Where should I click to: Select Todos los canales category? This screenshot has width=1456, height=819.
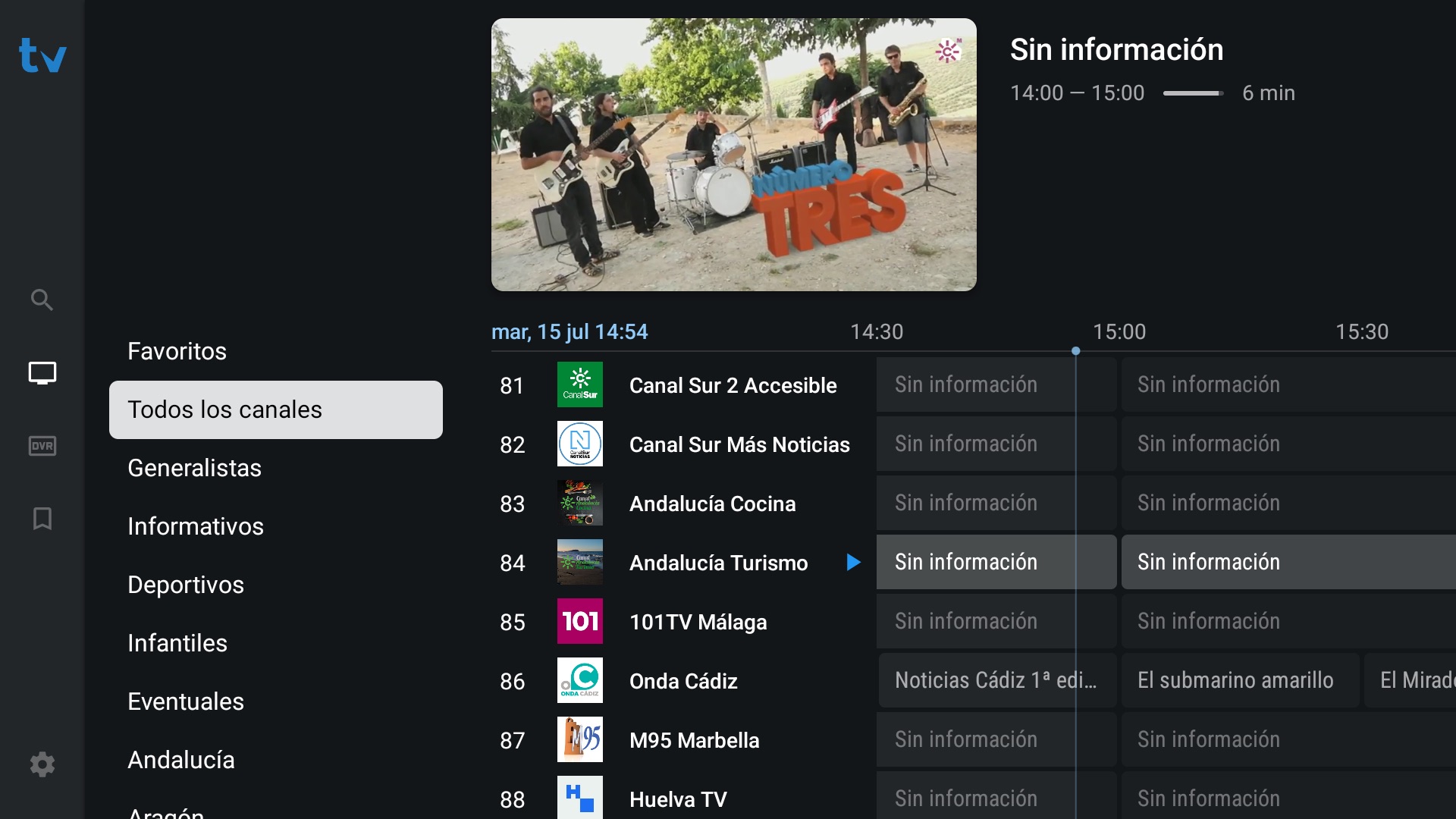[276, 409]
